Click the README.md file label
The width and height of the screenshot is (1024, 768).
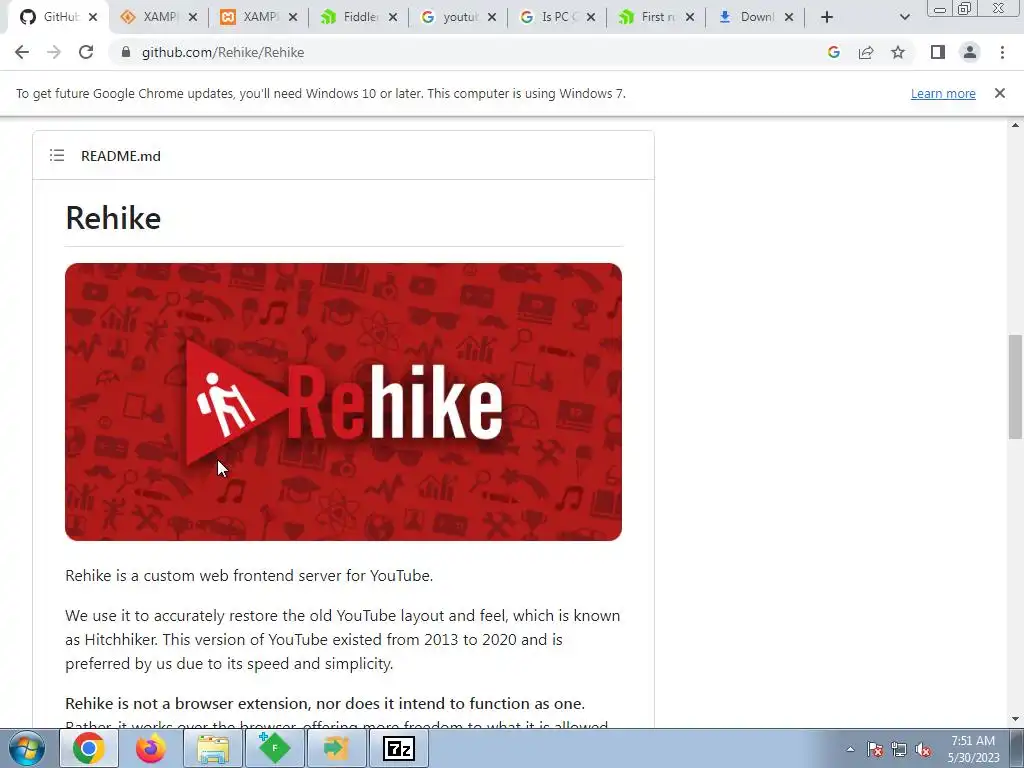121,156
